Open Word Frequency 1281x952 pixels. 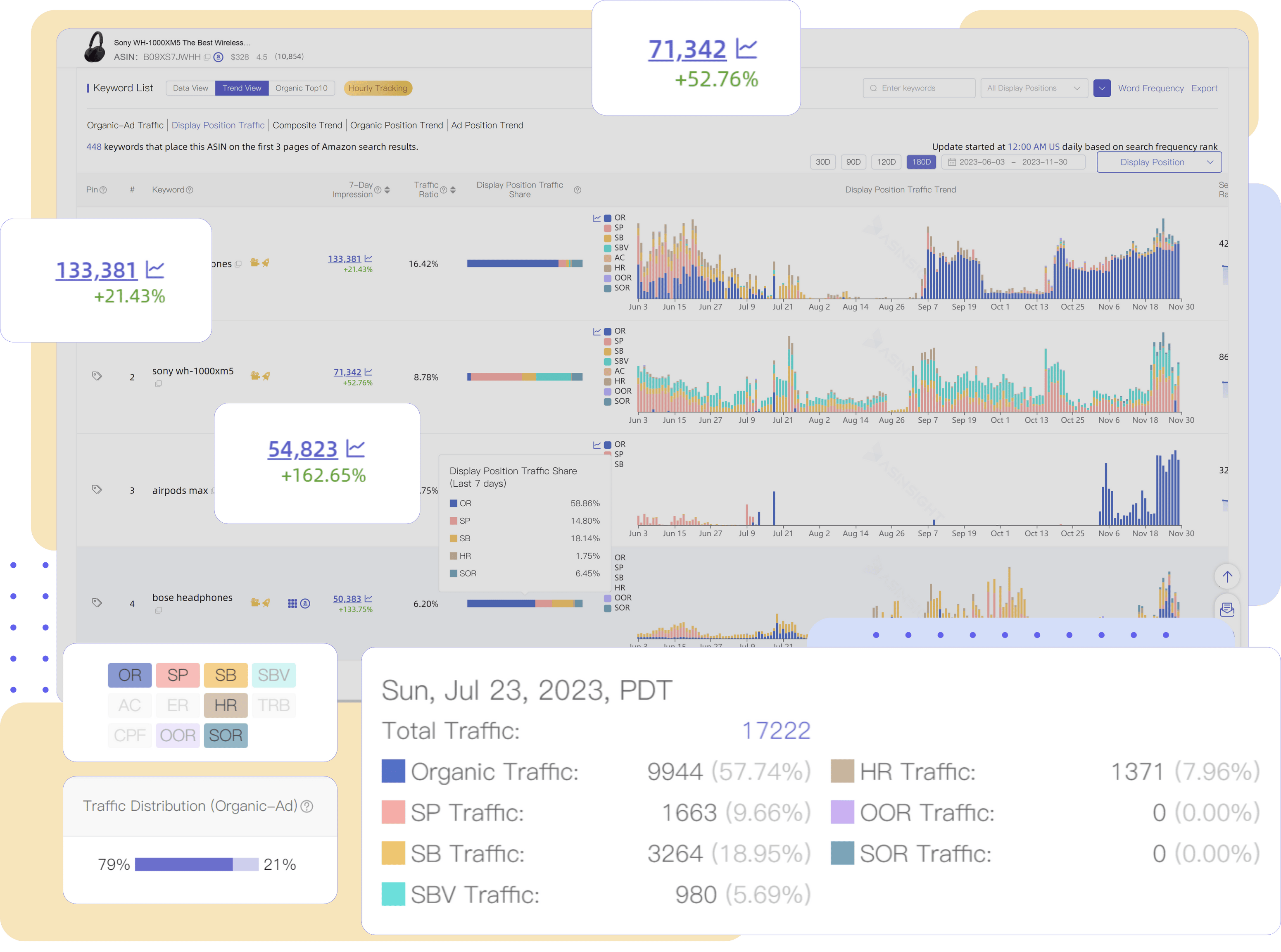pyautogui.click(x=1151, y=88)
